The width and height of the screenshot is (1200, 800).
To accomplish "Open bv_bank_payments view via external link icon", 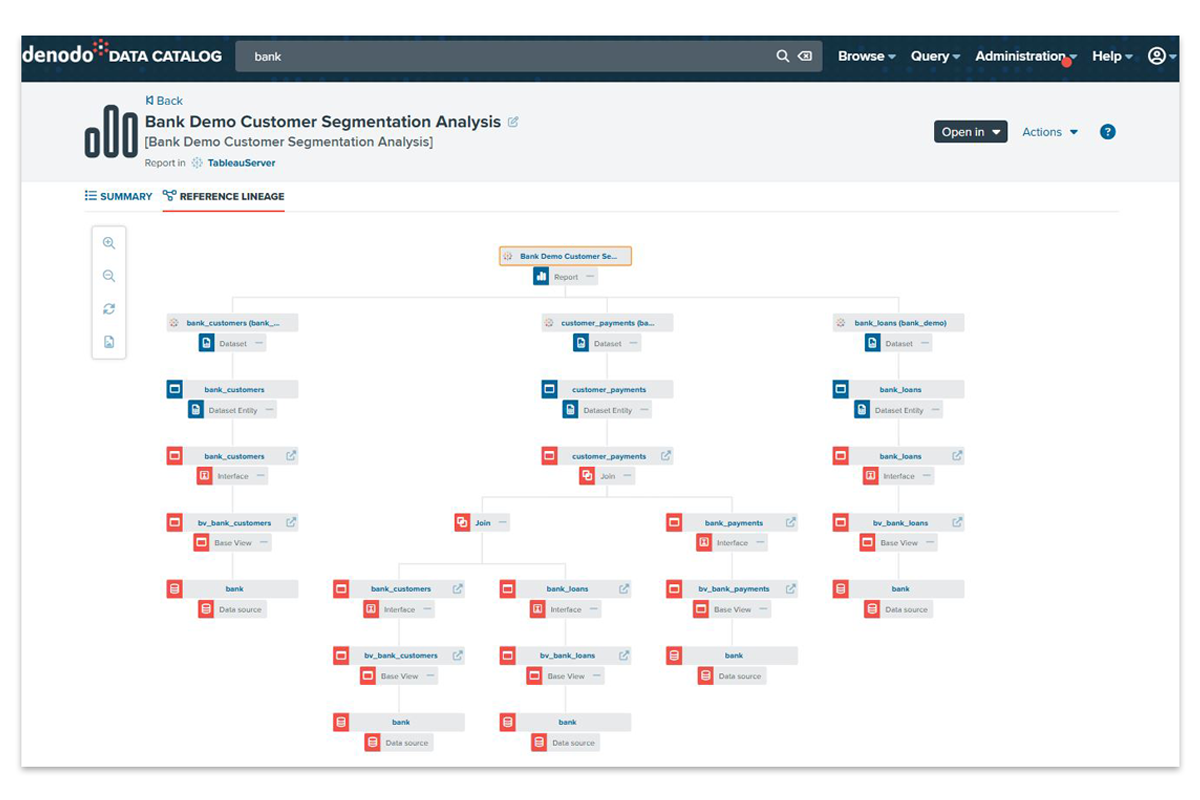I will [790, 589].
